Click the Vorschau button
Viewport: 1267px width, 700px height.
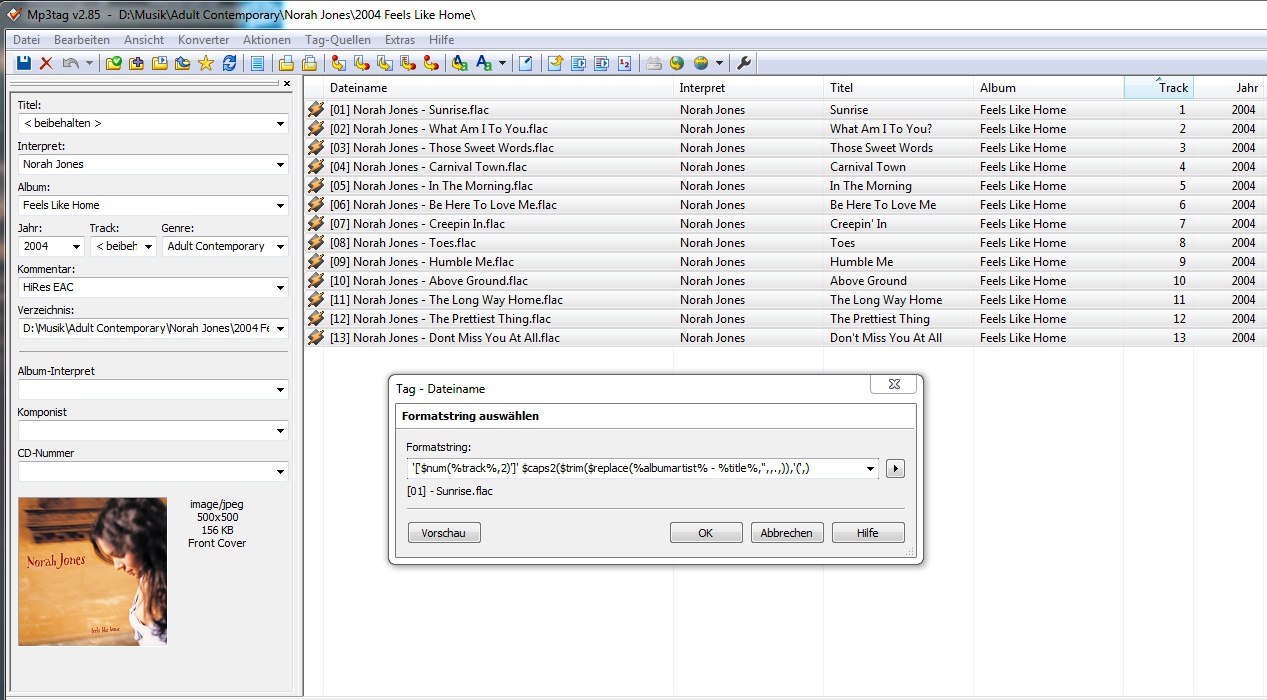coord(444,533)
